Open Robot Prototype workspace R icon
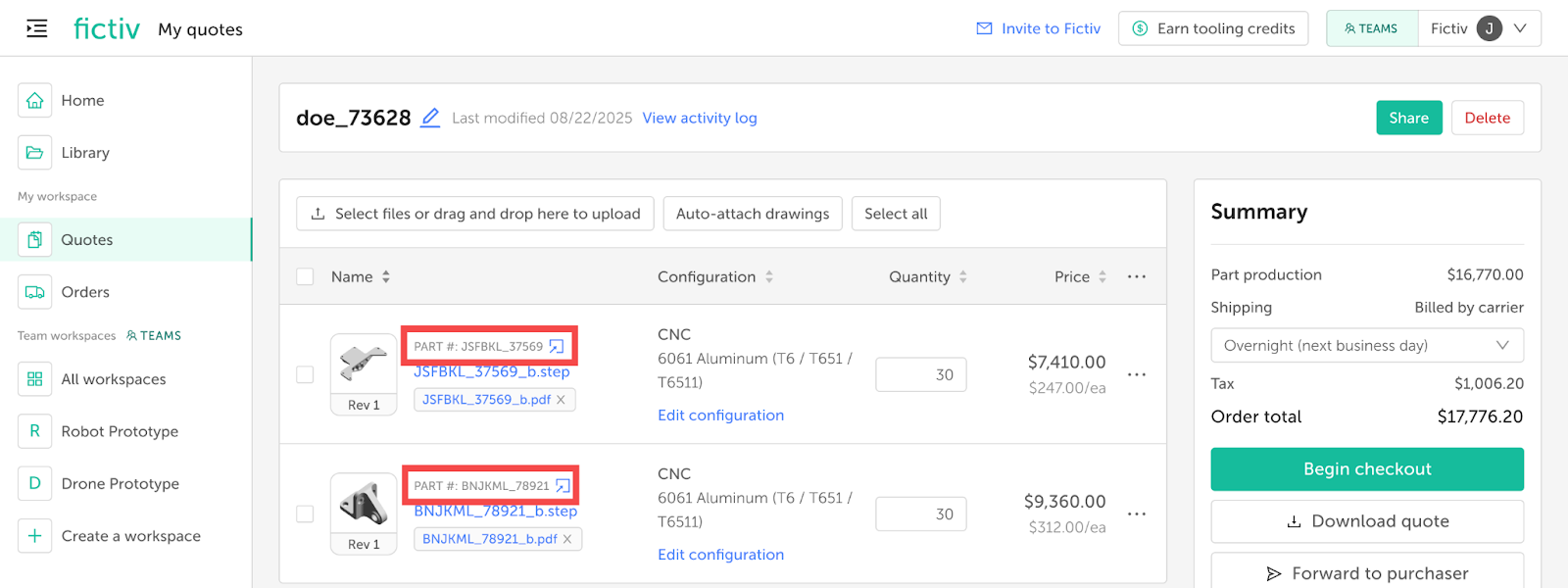The height and width of the screenshot is (588, 1568). pos(34,430)
